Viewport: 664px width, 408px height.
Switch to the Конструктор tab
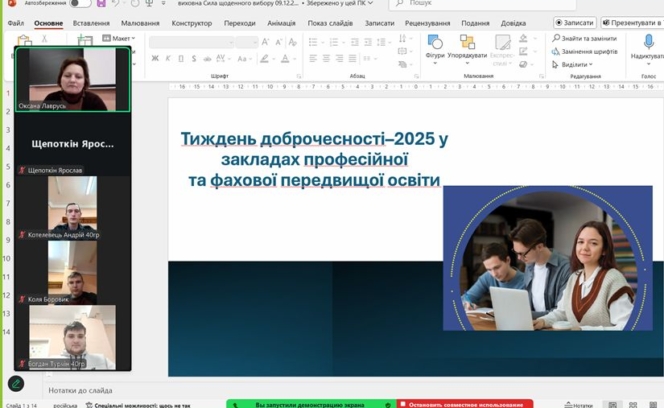coord(191,23)
